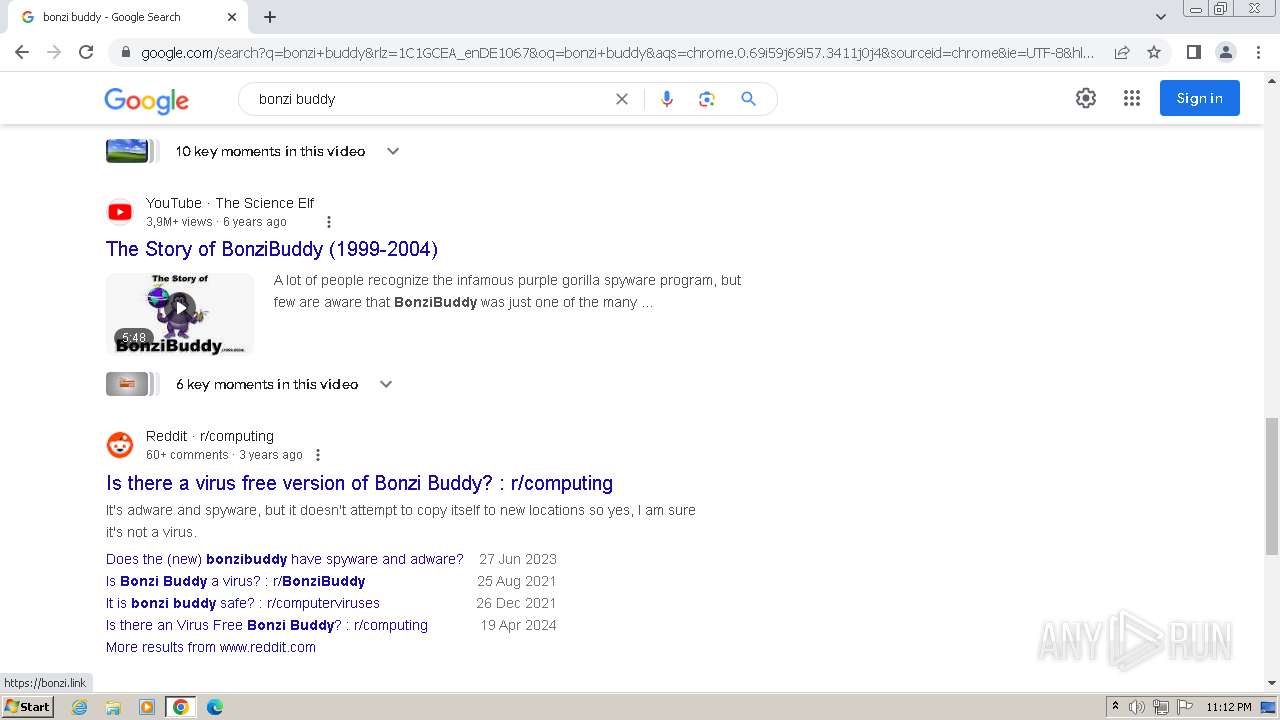Viewport: 1280px width, 720px height.
Task: Open The Story of BonziBuddy (1999-2004)
Action: [272, 249]
